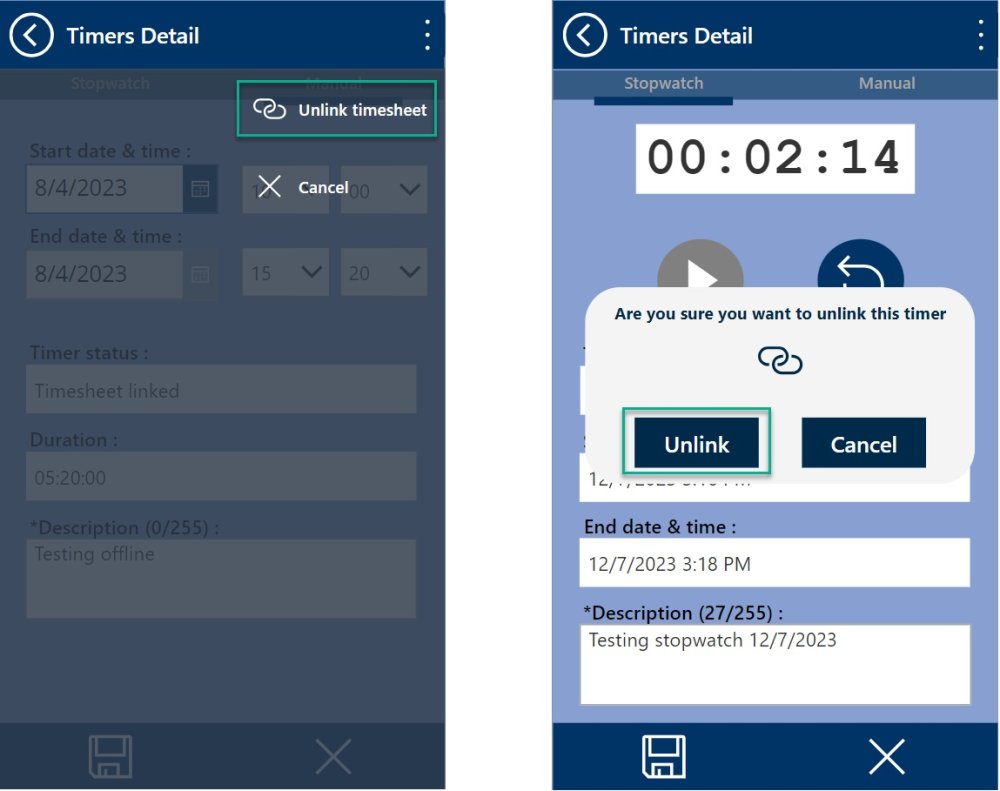Switch to Stopwatch tab on right screen
Image resolution: width=1000 pixels, height=791 pixels.
click(663, 84)
